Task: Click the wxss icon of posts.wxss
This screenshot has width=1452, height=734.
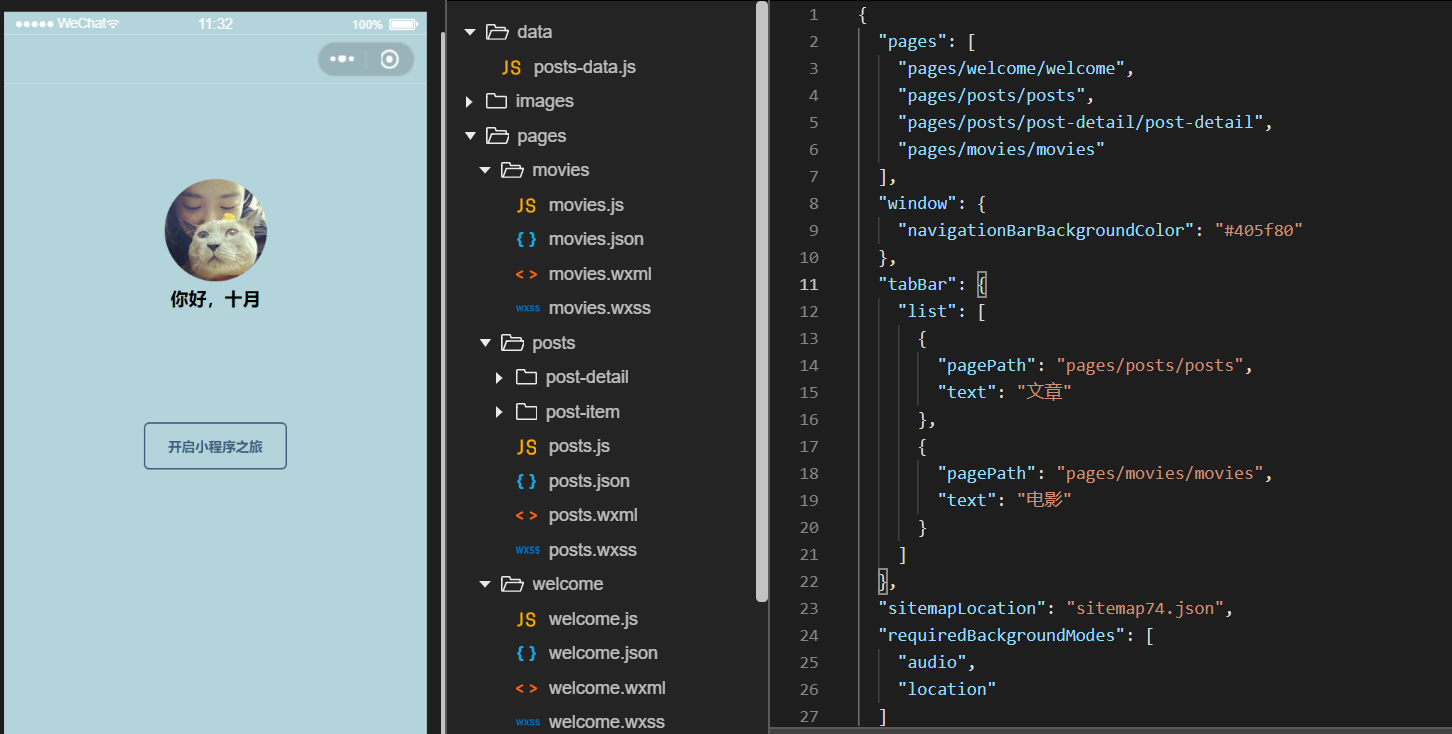Action: [x=527, y=550]
